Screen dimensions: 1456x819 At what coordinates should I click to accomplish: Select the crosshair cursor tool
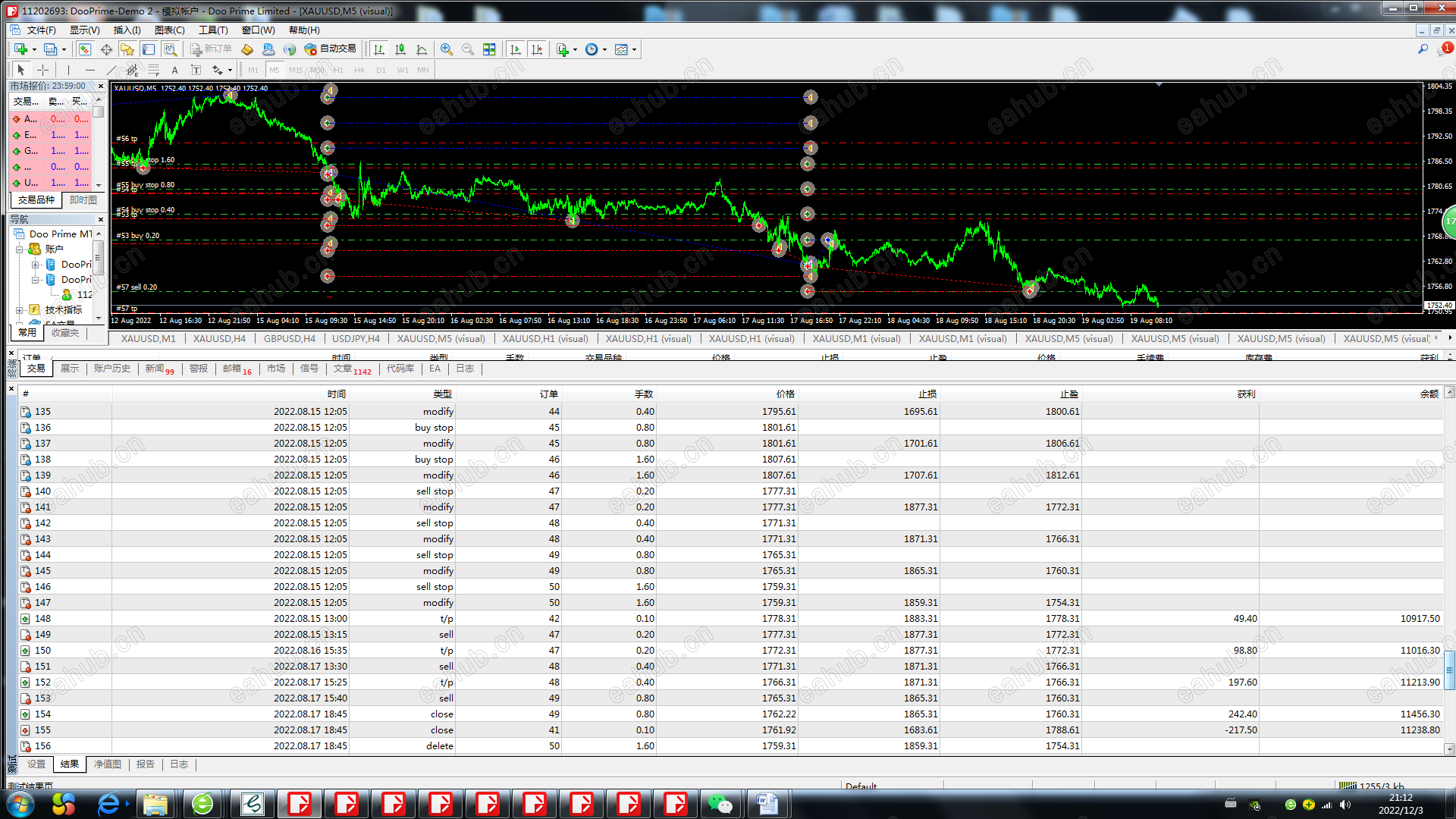(x=43, y=70)
